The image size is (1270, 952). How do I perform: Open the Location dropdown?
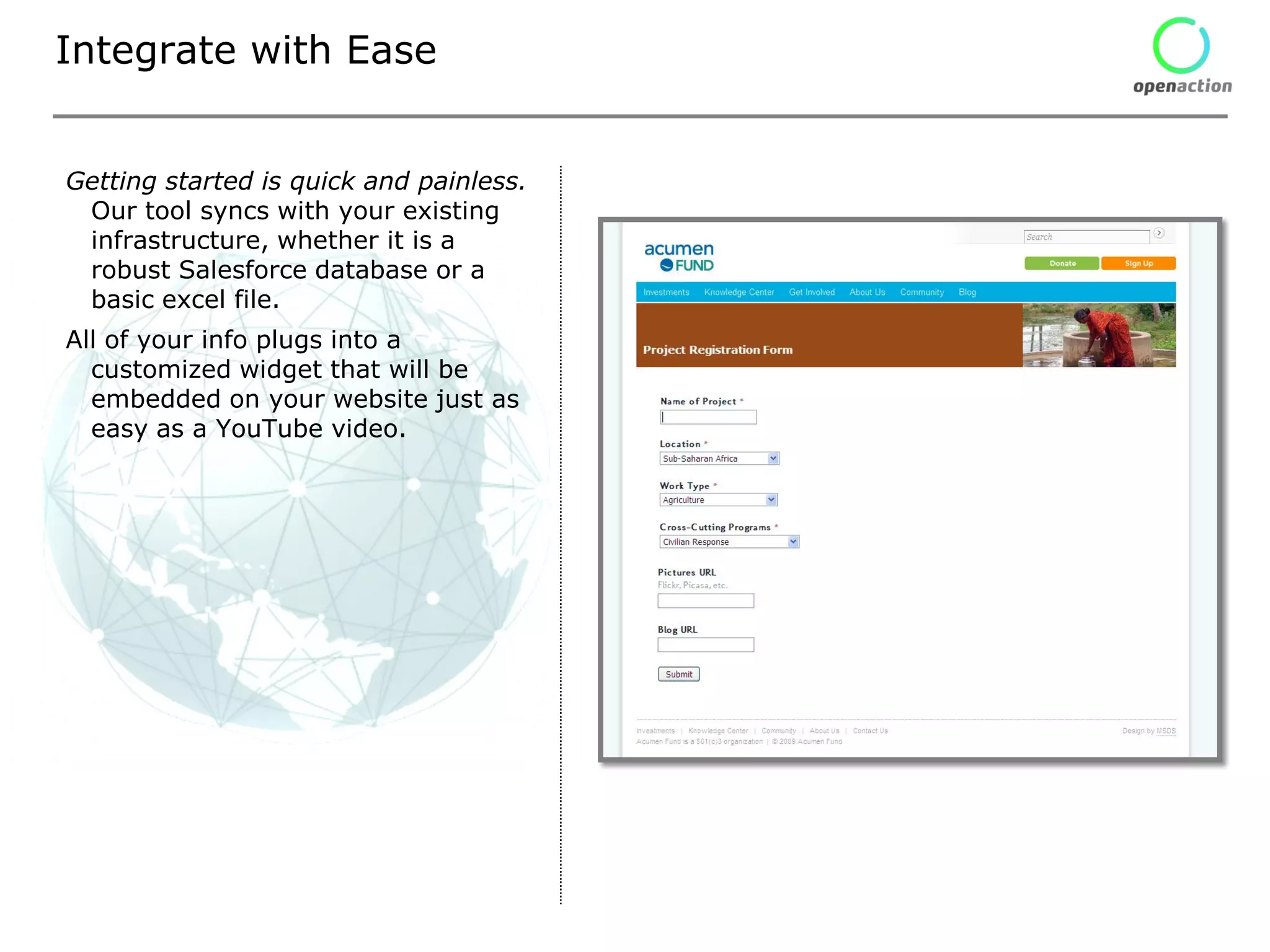pyautogui.click(x=719, y=459)
